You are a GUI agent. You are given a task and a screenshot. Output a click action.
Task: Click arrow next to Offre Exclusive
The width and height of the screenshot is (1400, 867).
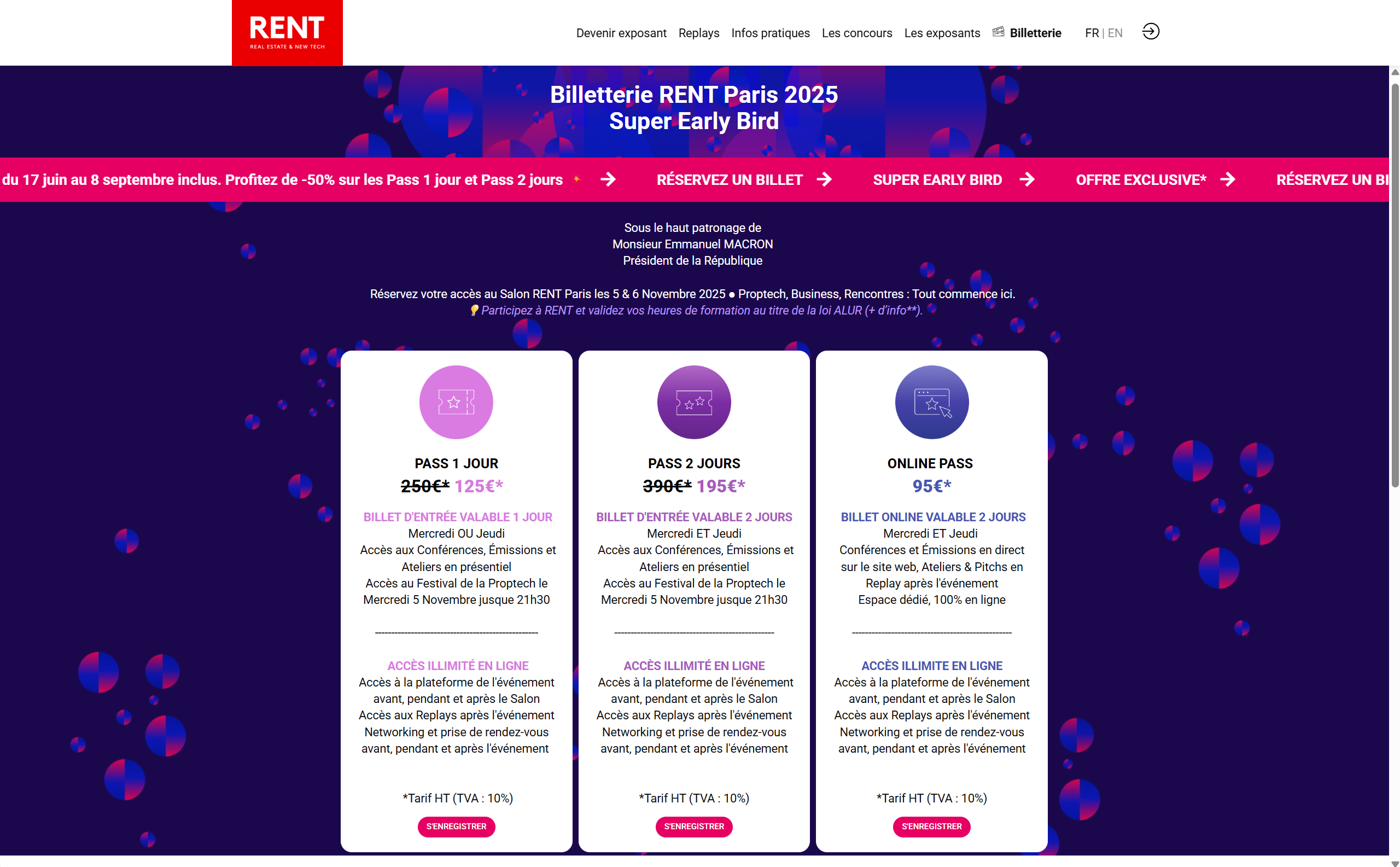click(1227, 179)
